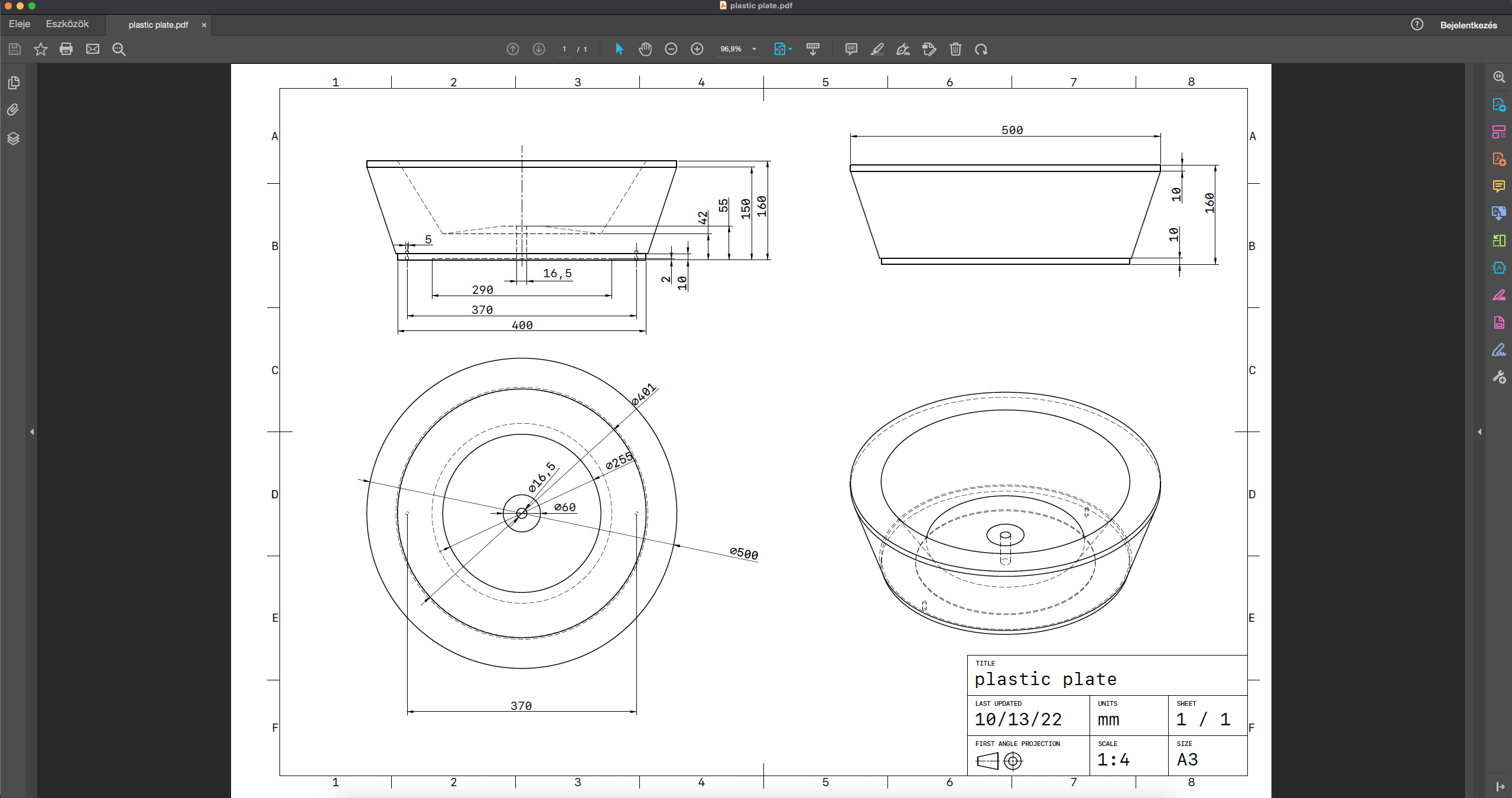Screen dimensions: 1512x798
Task: Open Create PDF tool in right pane
Action: pyautogui.click(x=1499, y=159)
